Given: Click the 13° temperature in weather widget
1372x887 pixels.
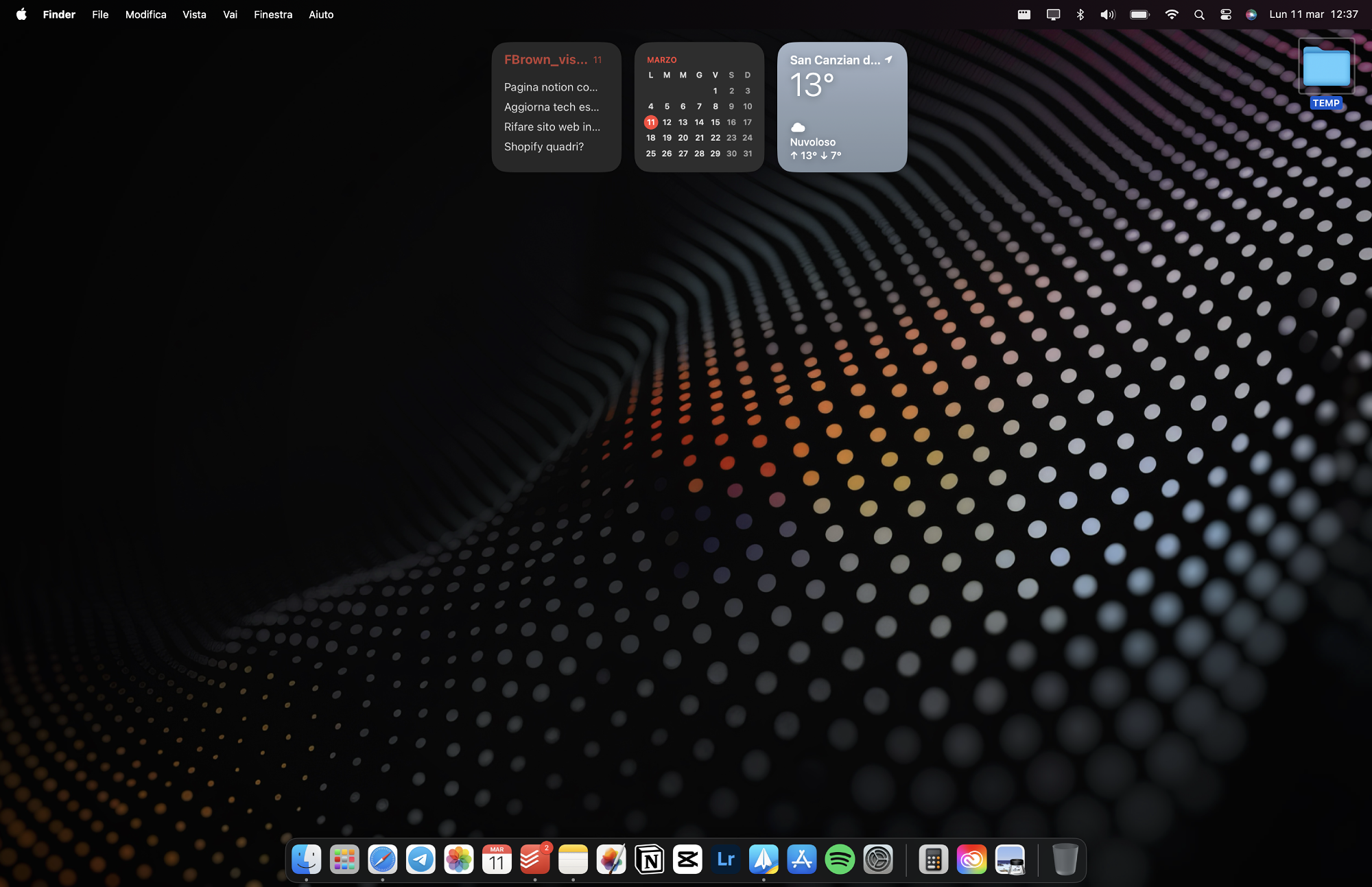Looking at the screenshot, I should click(x=812, y=85).
